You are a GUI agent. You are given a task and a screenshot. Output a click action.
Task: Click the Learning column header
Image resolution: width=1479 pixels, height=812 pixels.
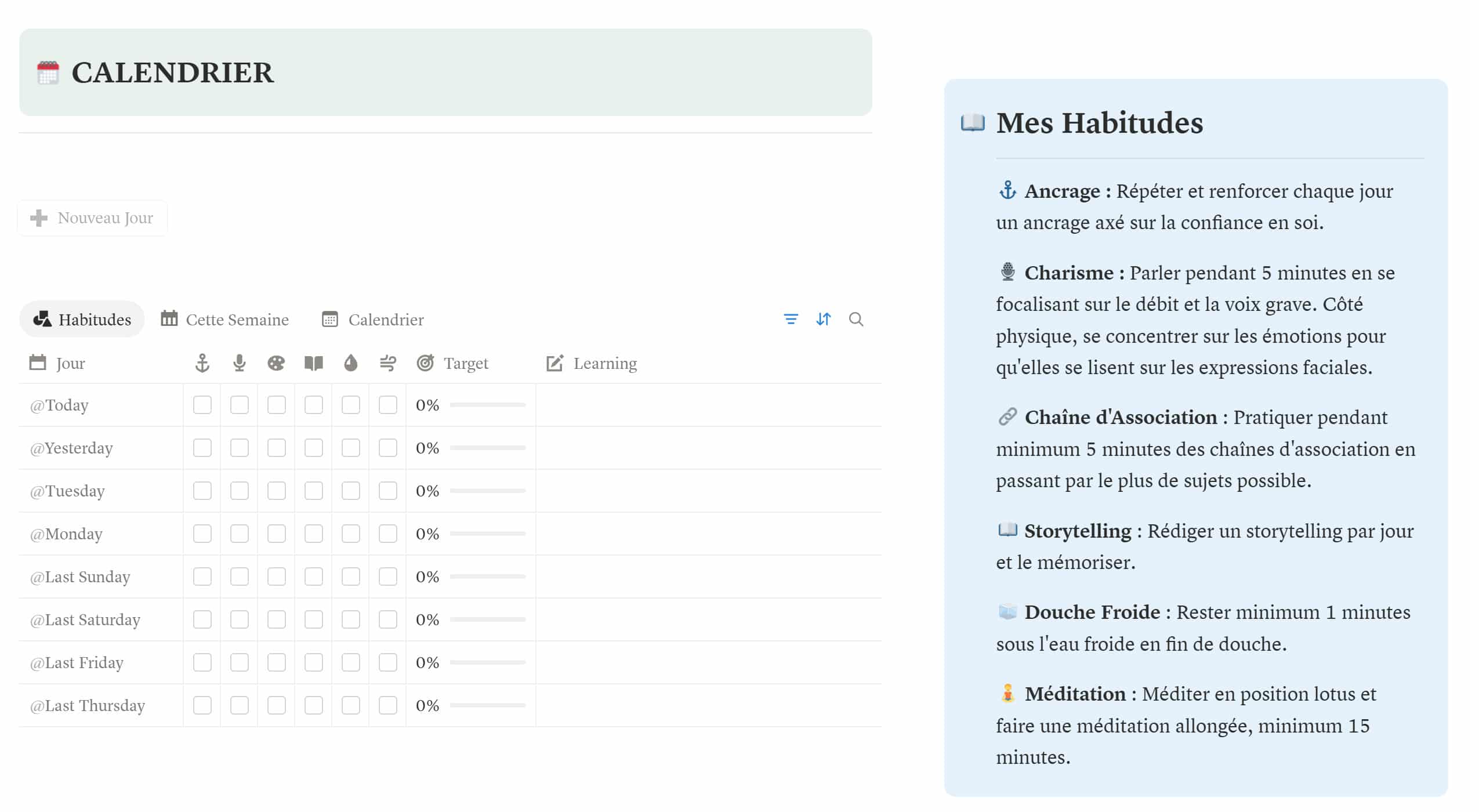[592, 364]
